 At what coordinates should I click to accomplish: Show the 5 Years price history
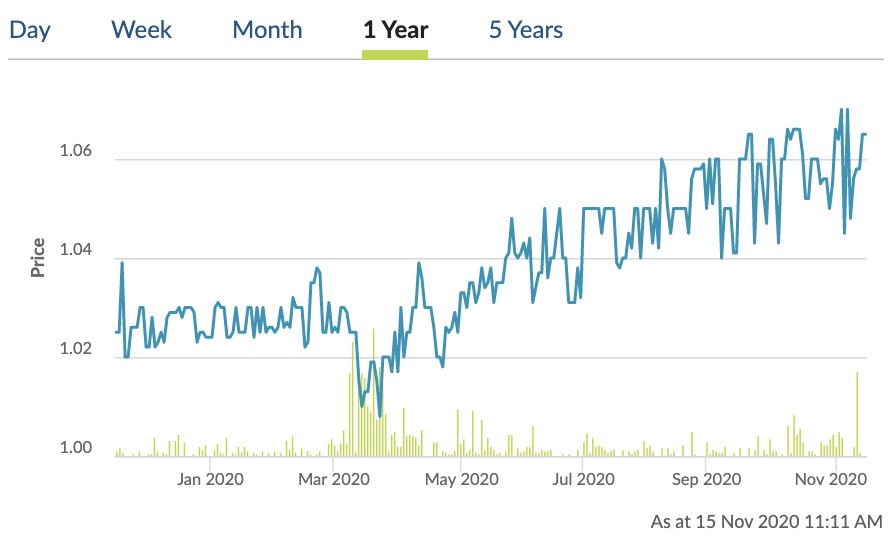pyautogui.click(x=526, y=30)
